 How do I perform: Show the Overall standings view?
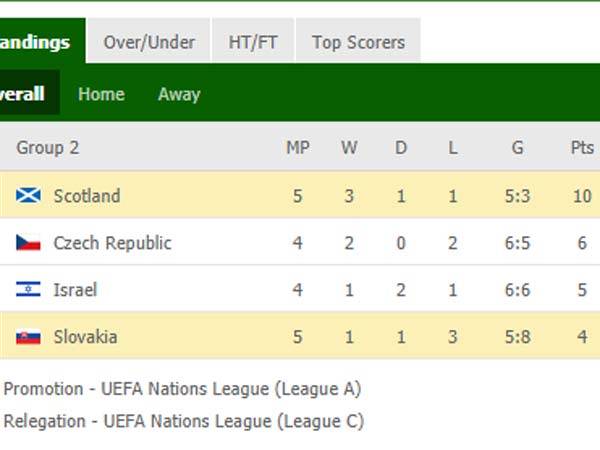22,94
